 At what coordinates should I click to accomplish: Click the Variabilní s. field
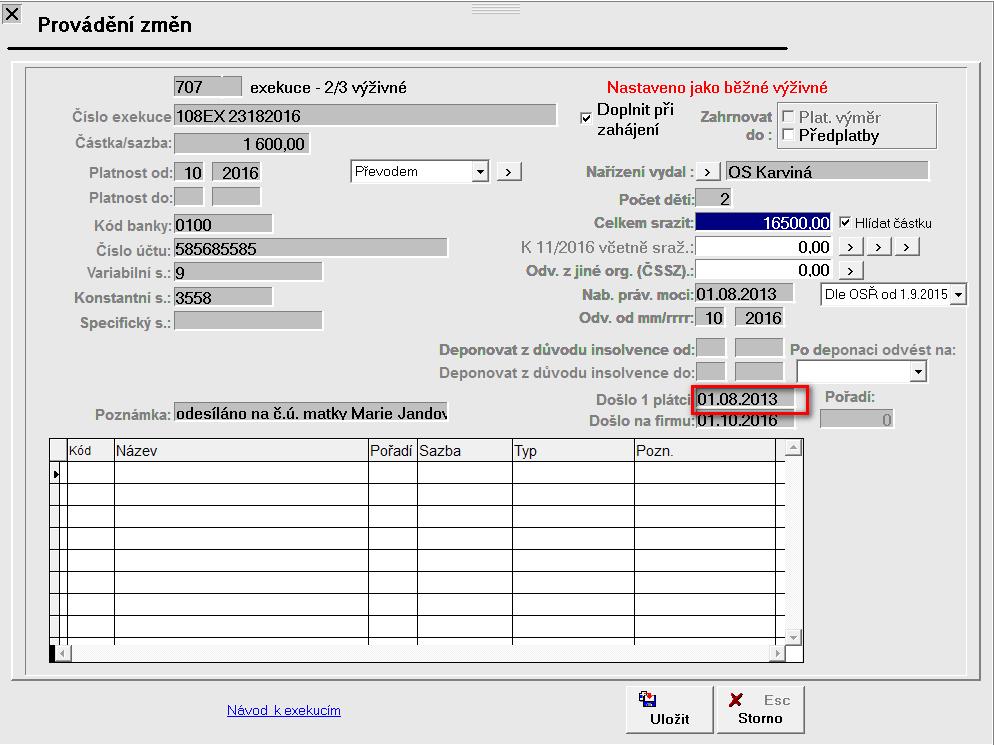coord(248,273)
